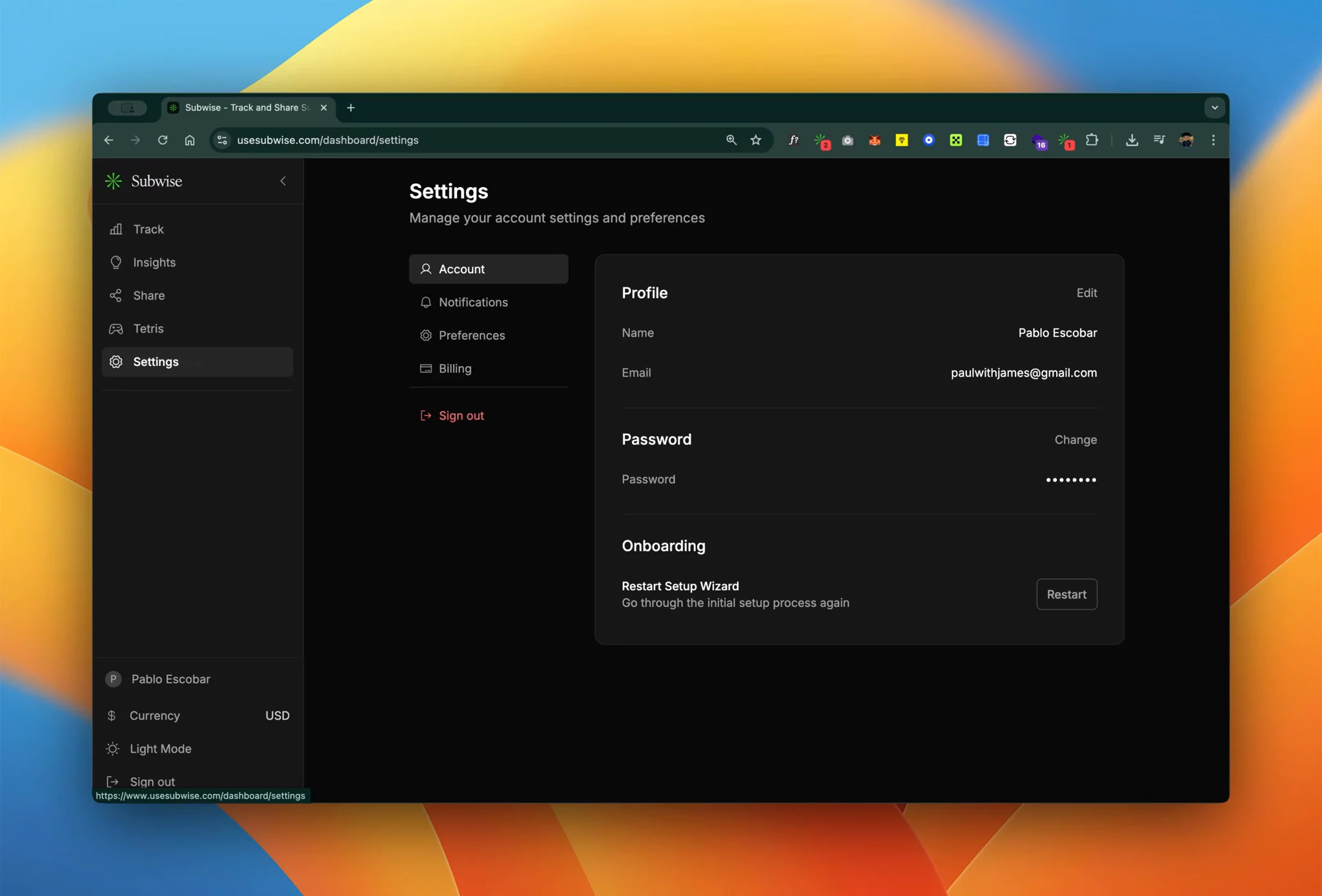The height and width of the screenshot is (896, 1322).
Task: Switch to the Billing settings tab
Action: click(454, 369)
